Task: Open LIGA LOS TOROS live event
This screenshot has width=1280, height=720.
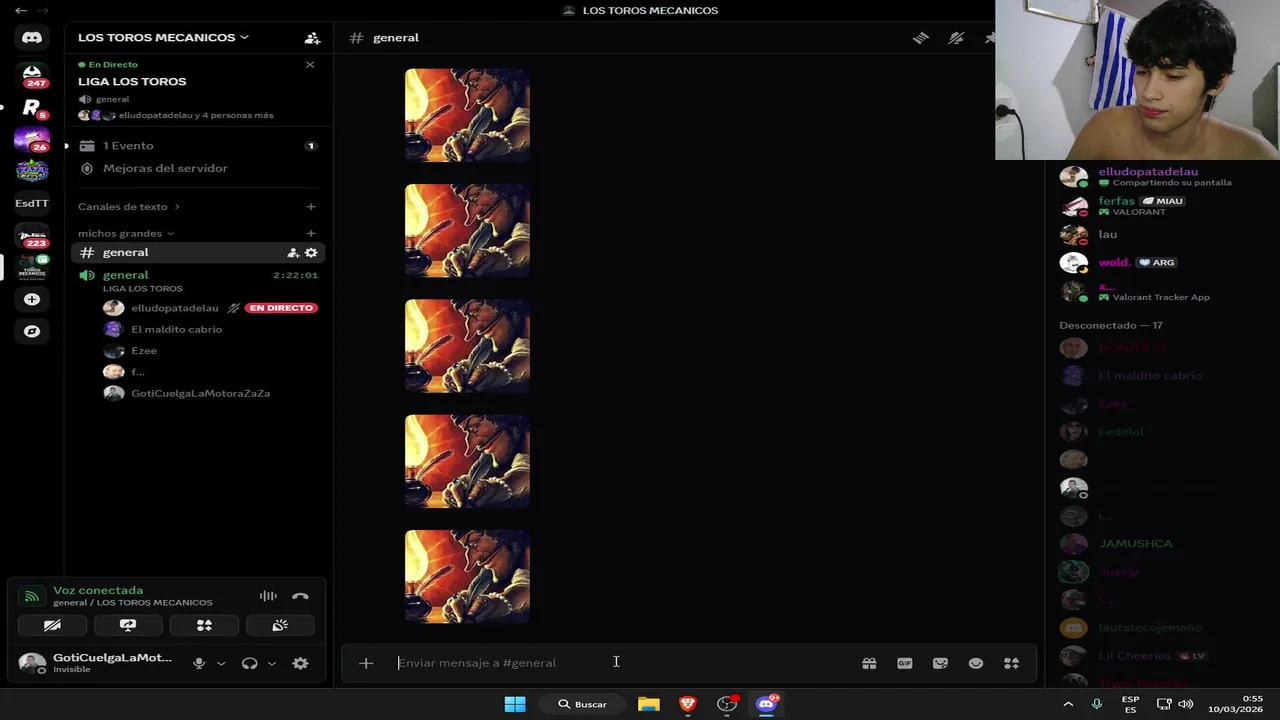Action: pyautogui.click(x=132, y=82)
